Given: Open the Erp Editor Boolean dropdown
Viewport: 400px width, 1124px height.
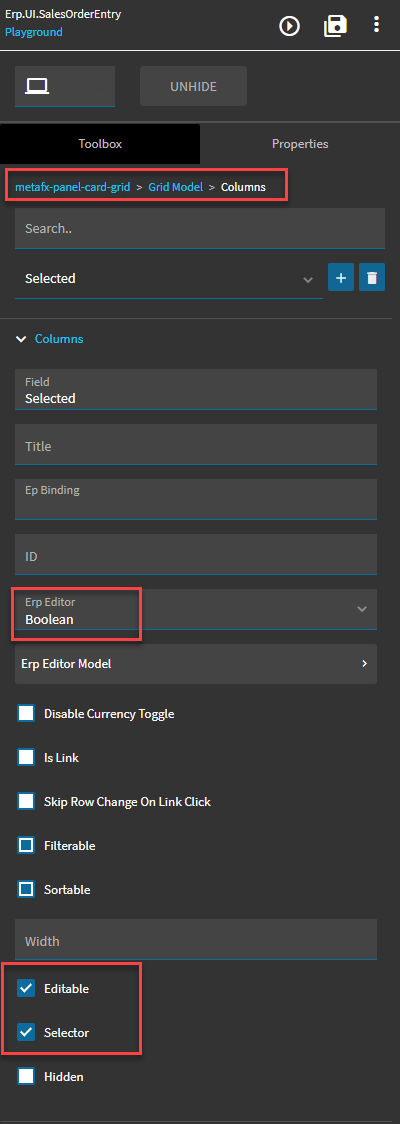Looking at the screenshot, I should pos(196,609).
